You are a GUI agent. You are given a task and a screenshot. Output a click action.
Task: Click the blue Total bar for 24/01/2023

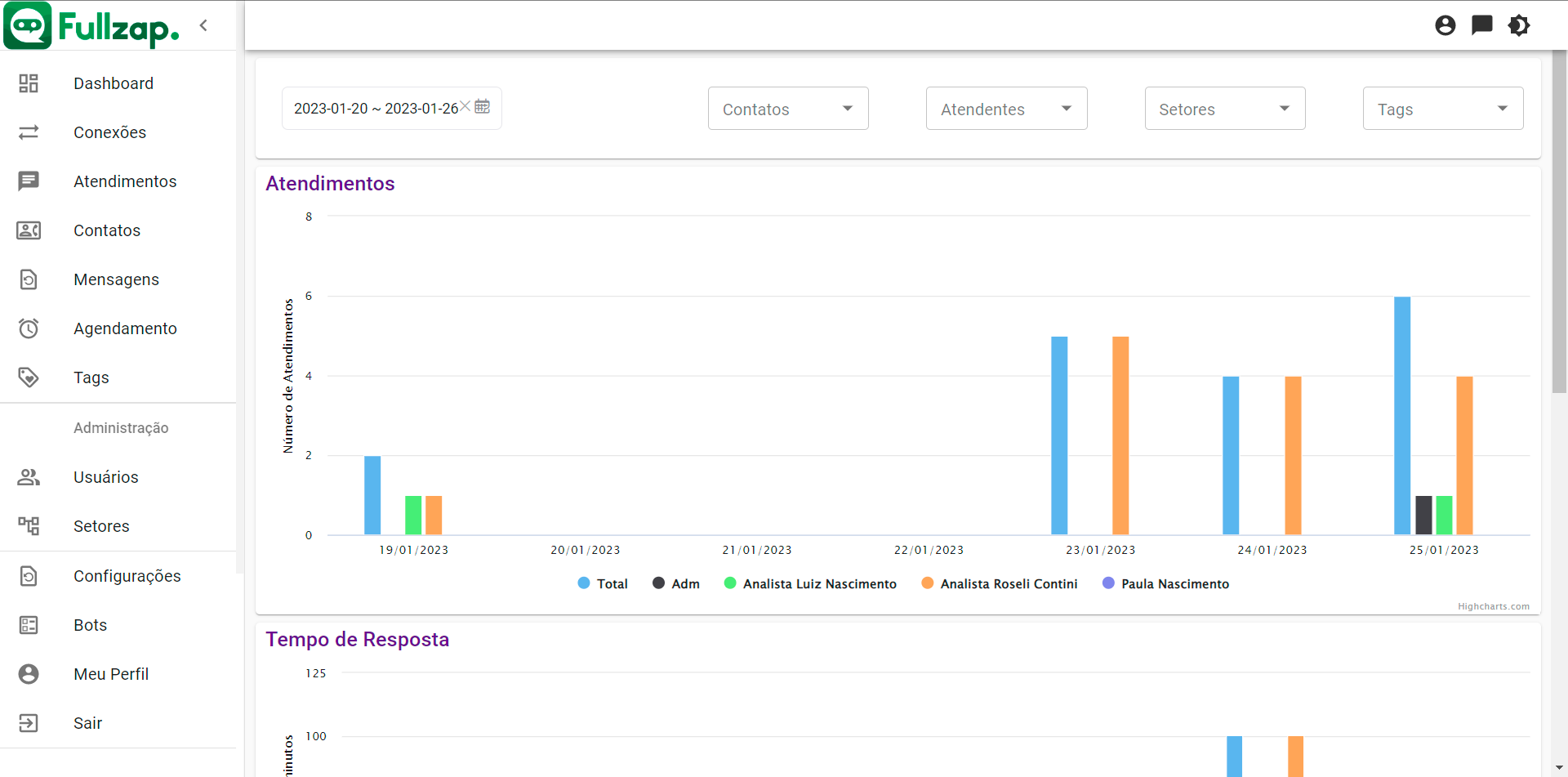1231,456
